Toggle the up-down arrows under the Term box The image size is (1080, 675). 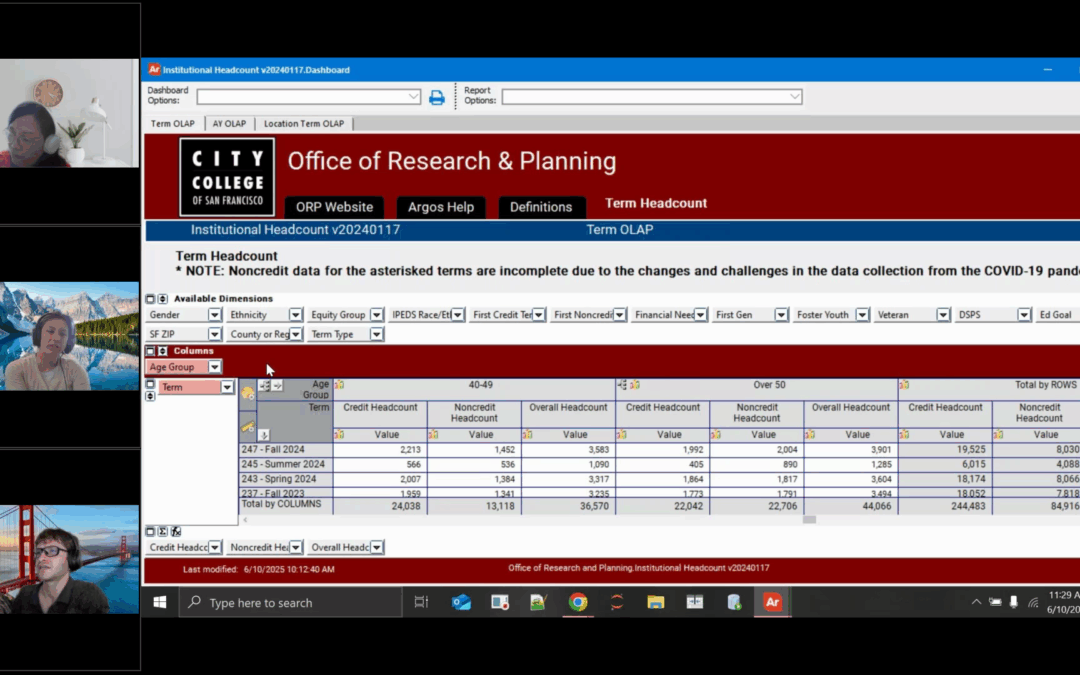[150, 397]
